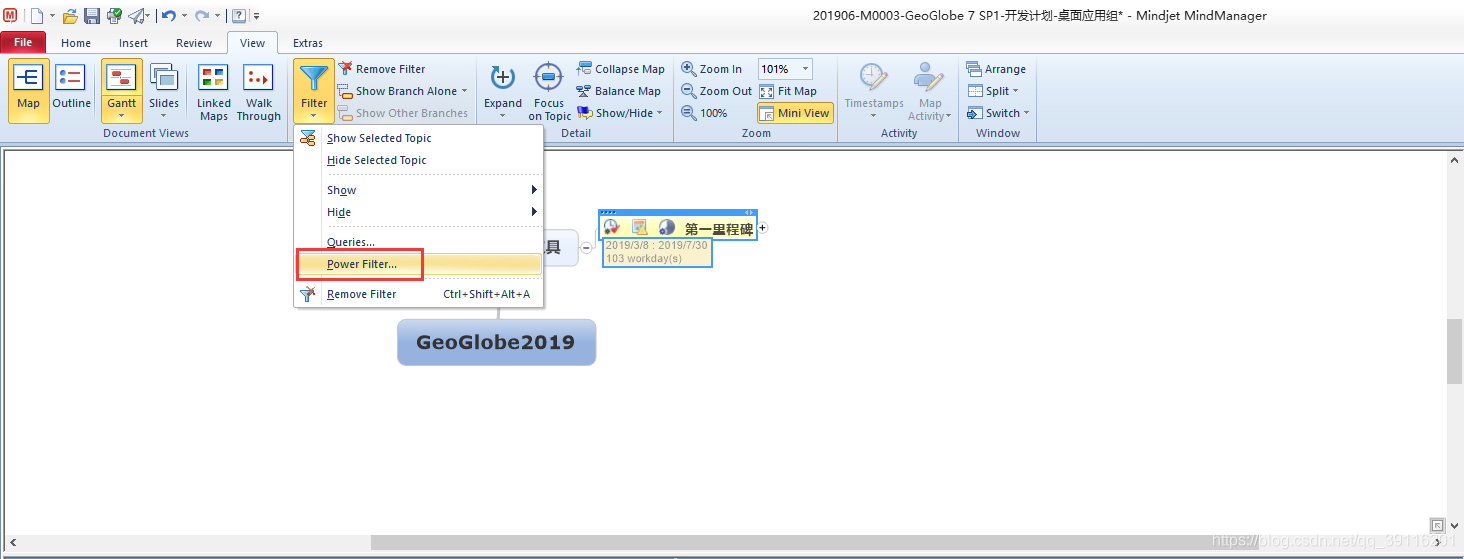The height and width of the screenshot is (559, 1464).
Task: Click Collapse Map
Action: [620, 69]
